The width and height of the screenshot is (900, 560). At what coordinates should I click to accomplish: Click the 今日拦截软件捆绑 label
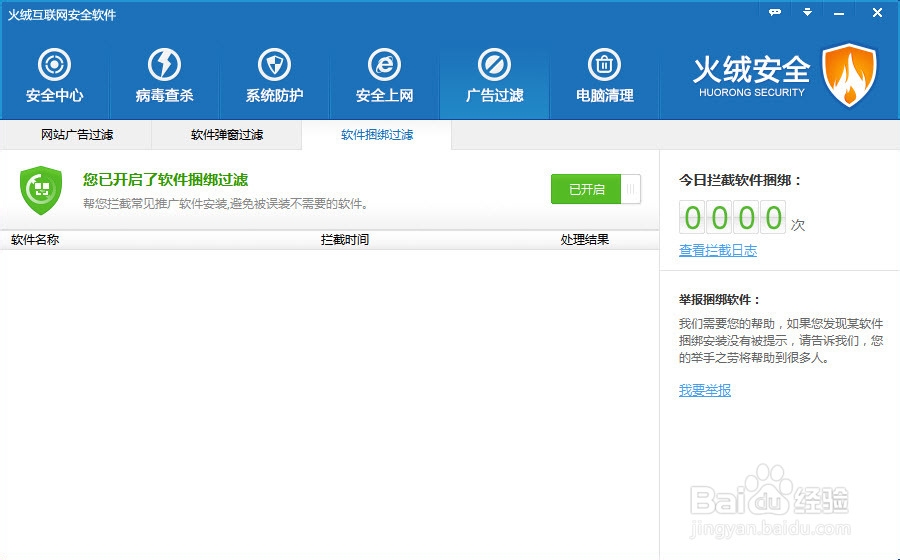[x=740, y=180]
